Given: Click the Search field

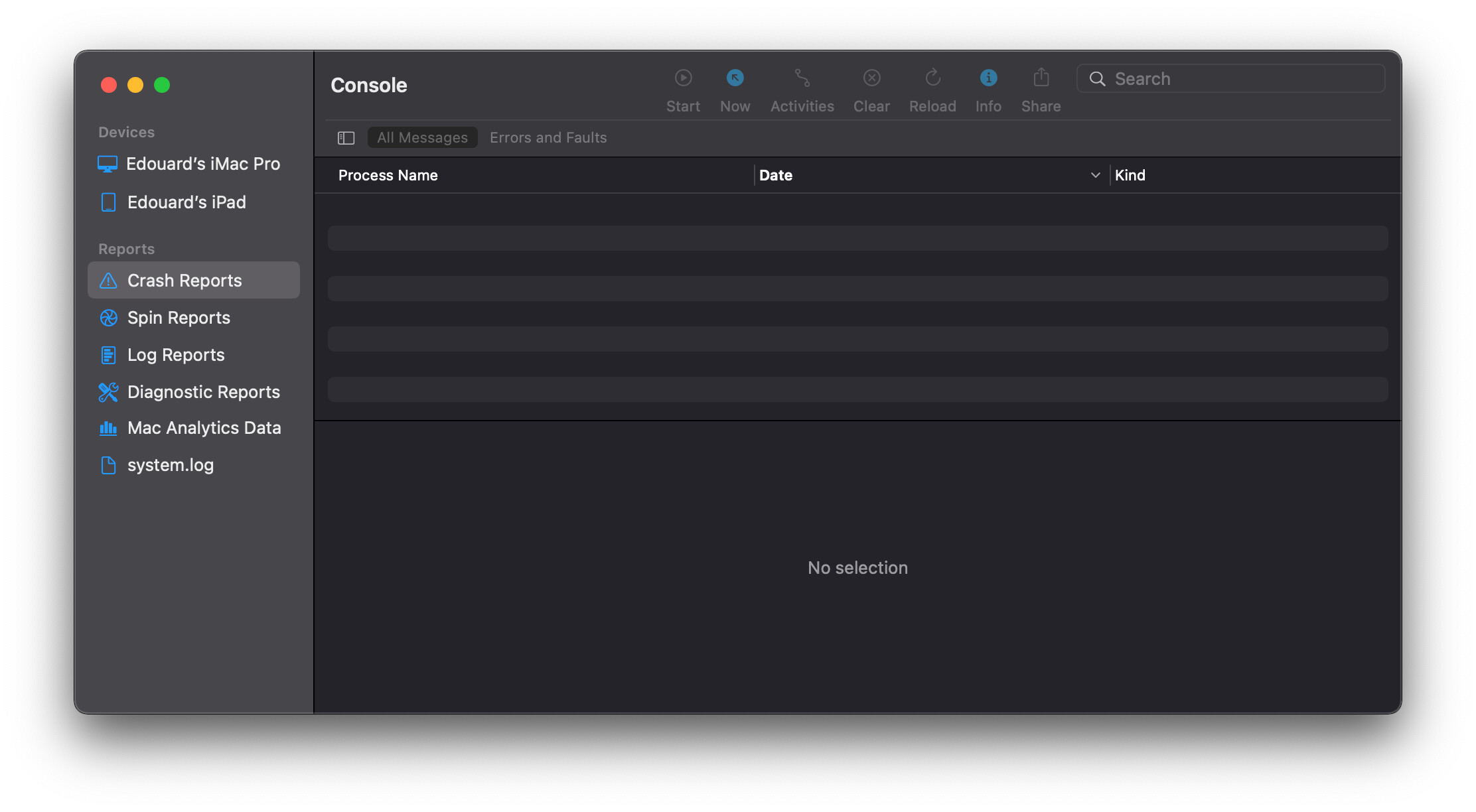Looking at the screenshot, I should pyautogui.click(x=1230, y=79).
